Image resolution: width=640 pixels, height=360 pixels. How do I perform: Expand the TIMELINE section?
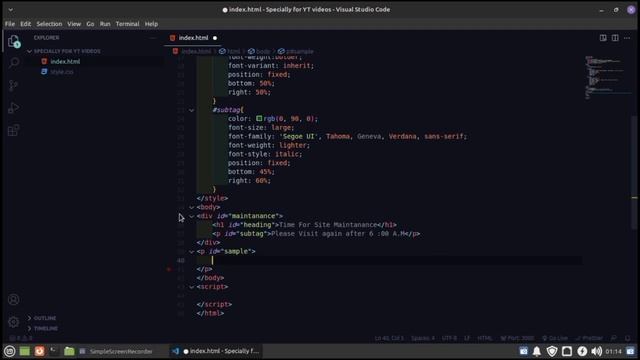46,329
